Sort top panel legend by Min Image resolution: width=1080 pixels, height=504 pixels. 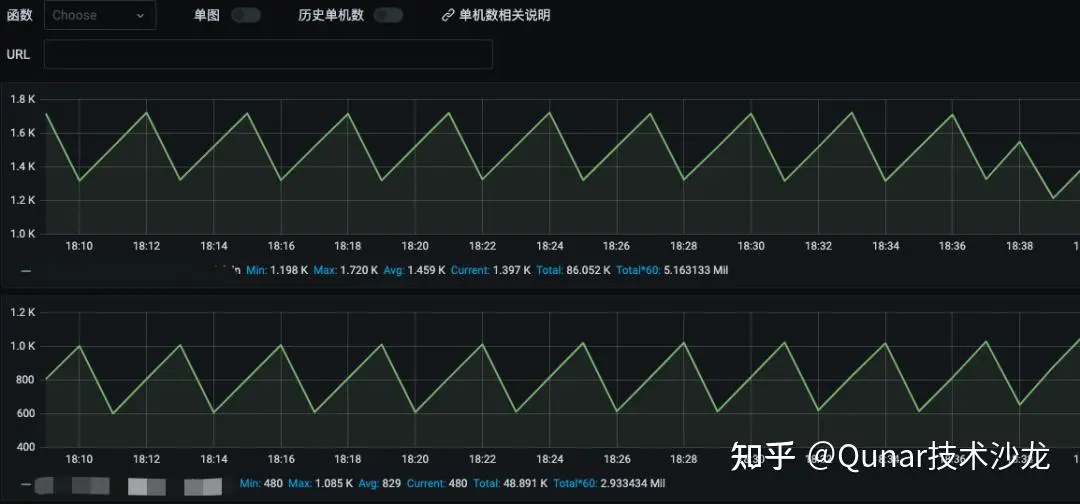tap(256, 270)
